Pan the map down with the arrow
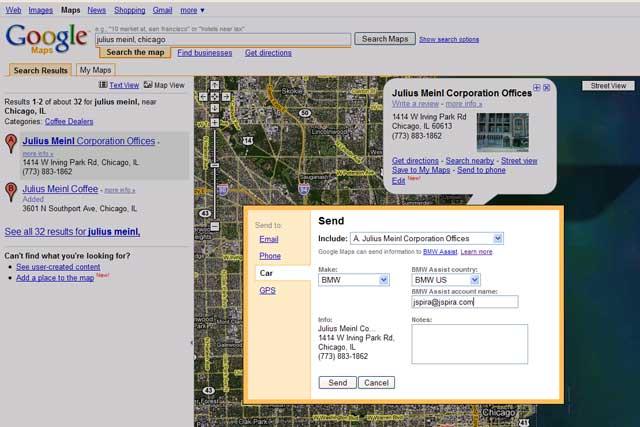This screenshot has width=640, height=427. pos(215,108)
